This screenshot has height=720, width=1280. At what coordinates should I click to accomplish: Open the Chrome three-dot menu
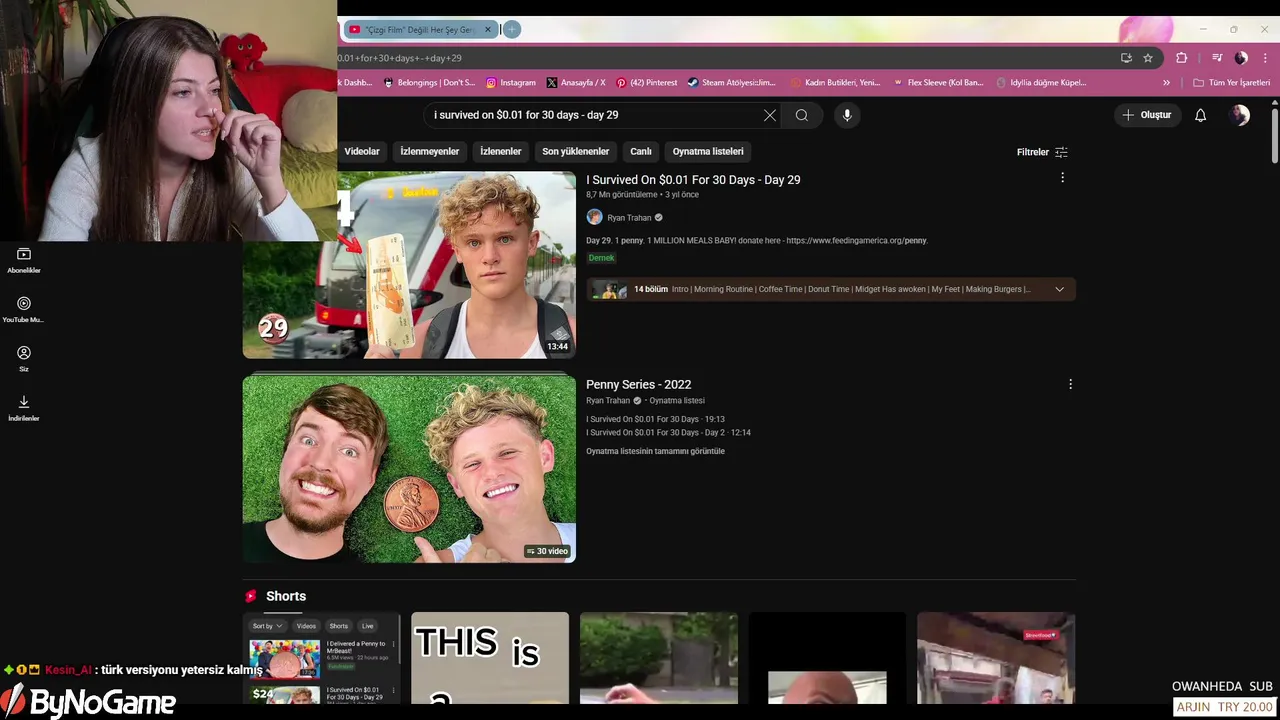pos(1265,58)
